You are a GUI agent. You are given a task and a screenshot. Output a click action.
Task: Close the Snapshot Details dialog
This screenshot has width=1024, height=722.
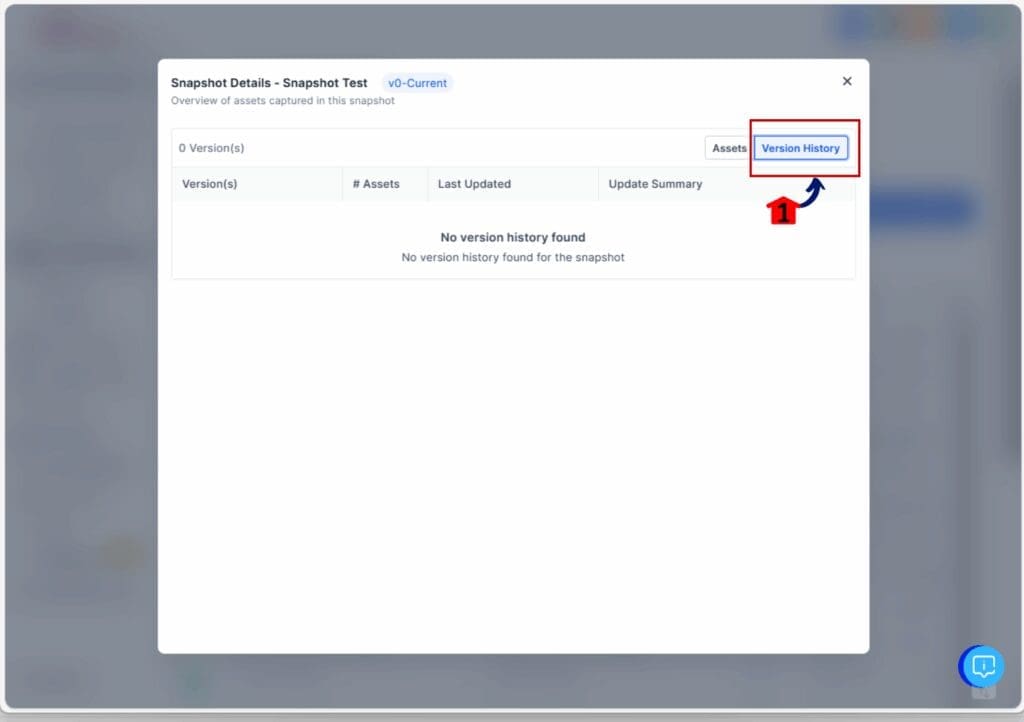[847, 81]
